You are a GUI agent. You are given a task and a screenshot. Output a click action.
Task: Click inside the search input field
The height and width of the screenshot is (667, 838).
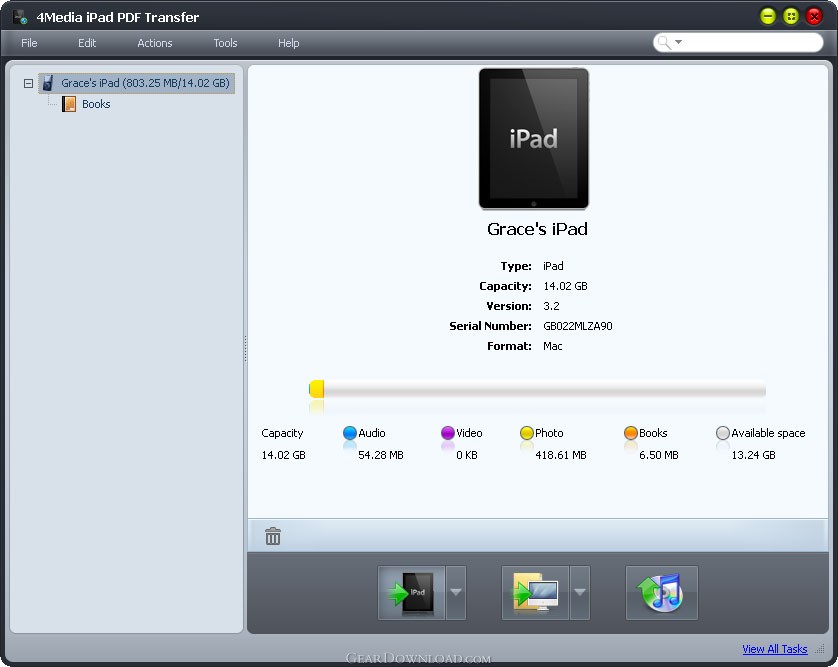(751, 42)
